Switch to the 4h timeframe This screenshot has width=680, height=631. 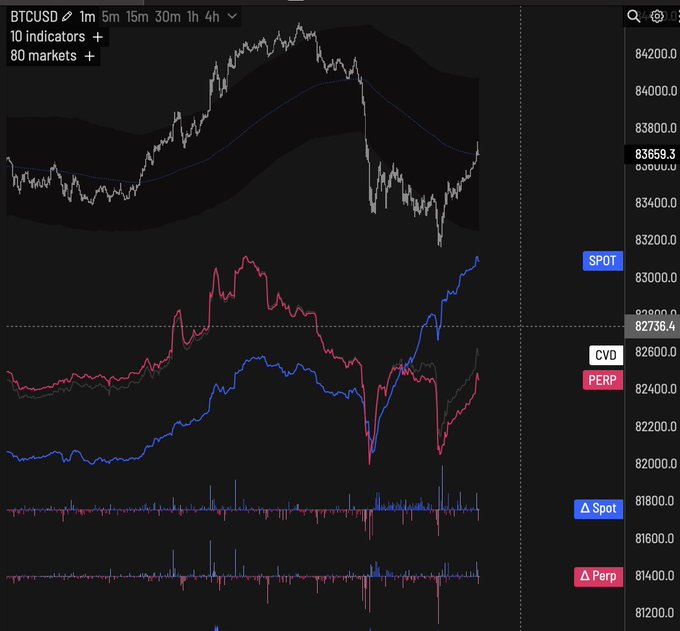click(x=212, y=17)
